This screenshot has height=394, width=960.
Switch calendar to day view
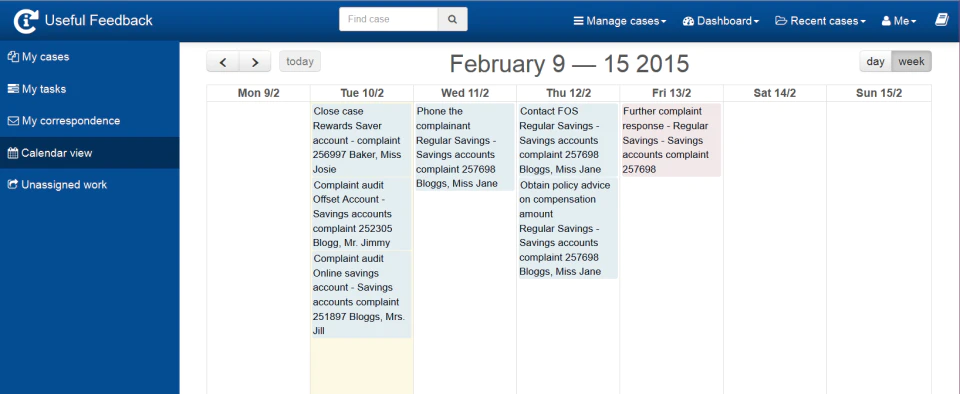click(x=876, y=62)
